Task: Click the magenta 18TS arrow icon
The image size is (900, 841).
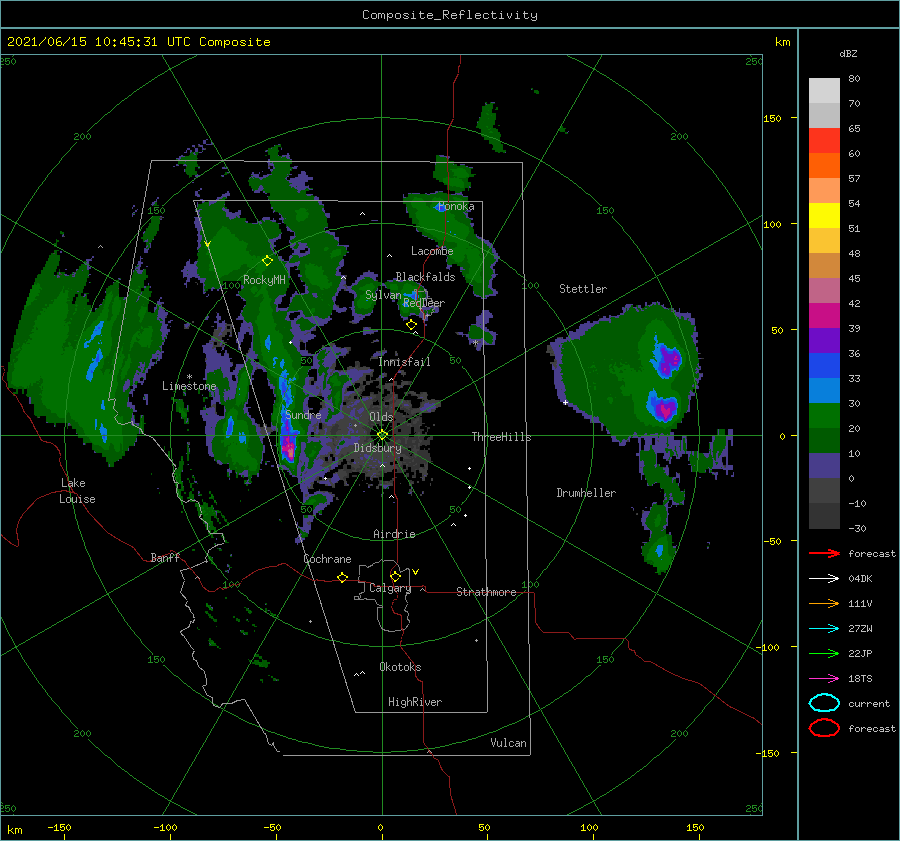Action: [824, 679]
